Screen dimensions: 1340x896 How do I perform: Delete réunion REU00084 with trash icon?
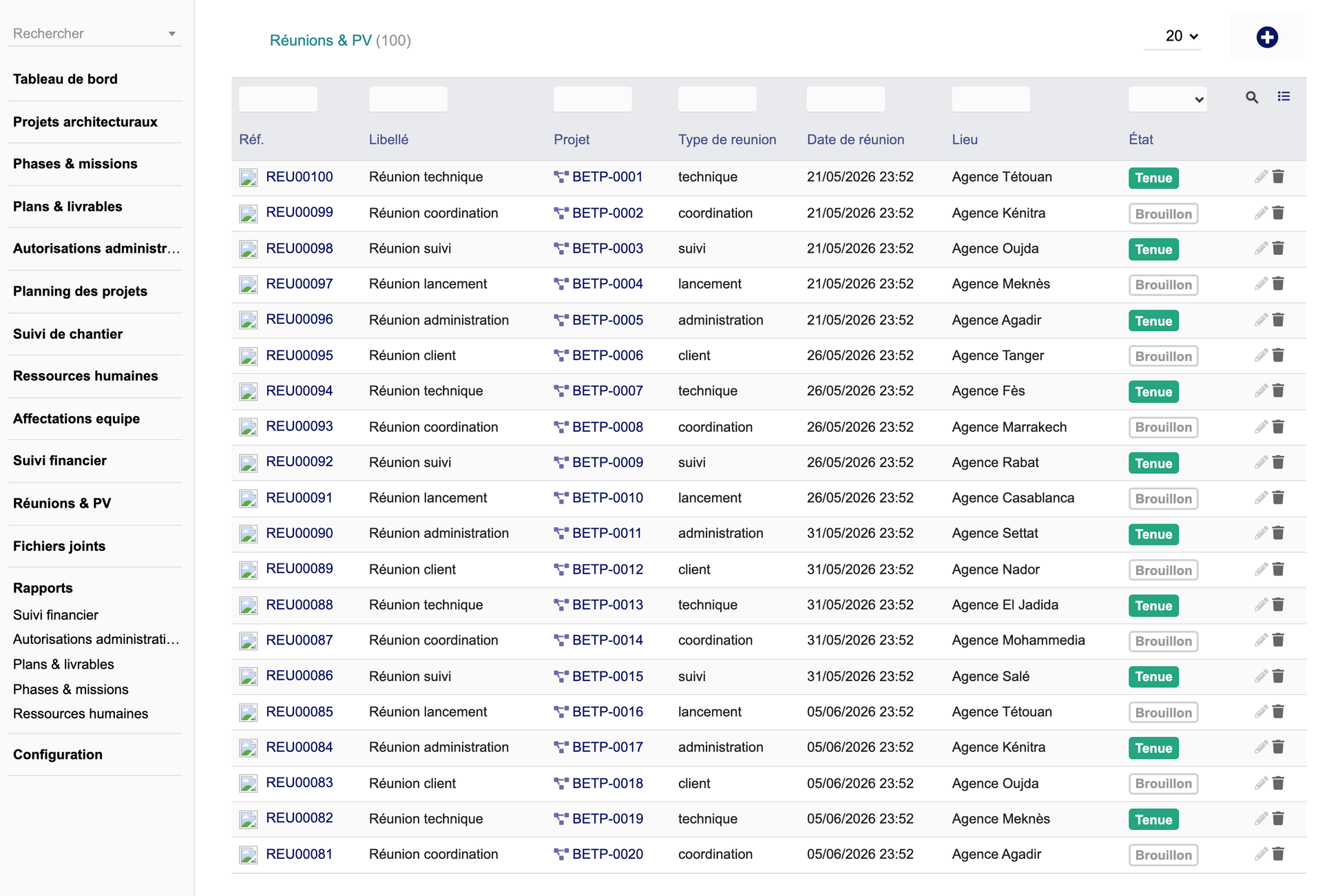click(1278, 747)
